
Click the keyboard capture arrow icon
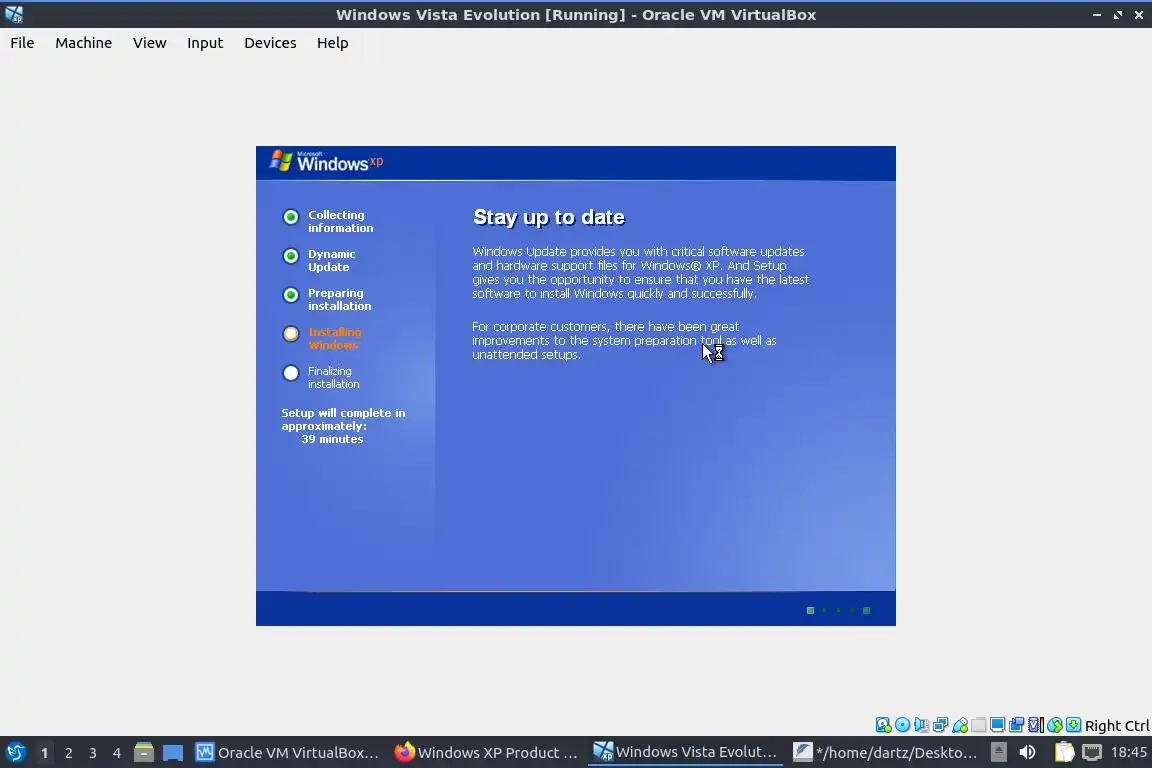pyautogui.click(x=1073, y=725)
